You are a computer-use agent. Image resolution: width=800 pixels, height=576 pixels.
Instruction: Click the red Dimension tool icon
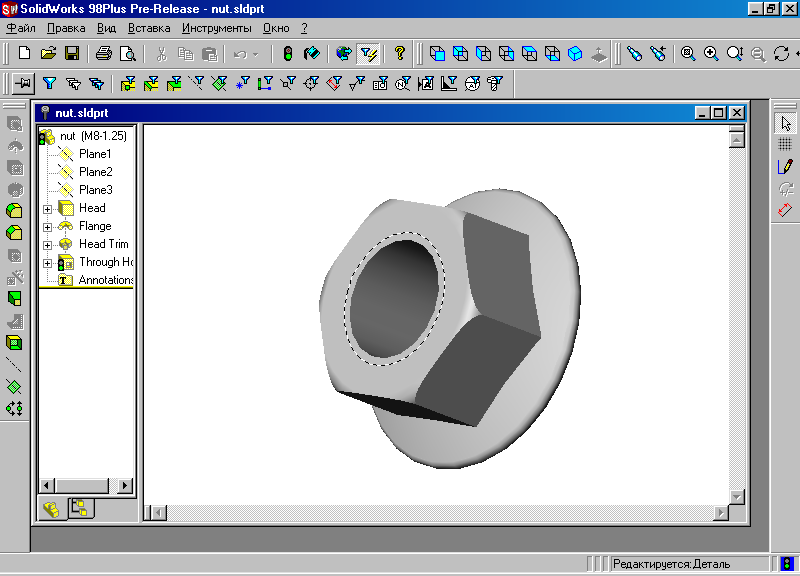pyautogui.click(x=786, y=209)
